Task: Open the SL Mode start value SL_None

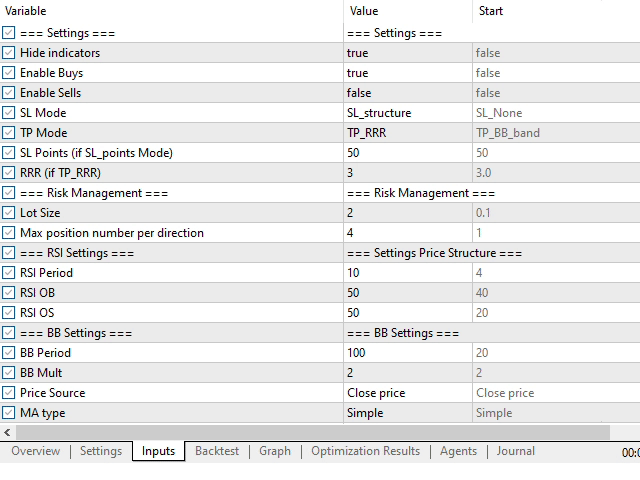Action: [556, 113]
